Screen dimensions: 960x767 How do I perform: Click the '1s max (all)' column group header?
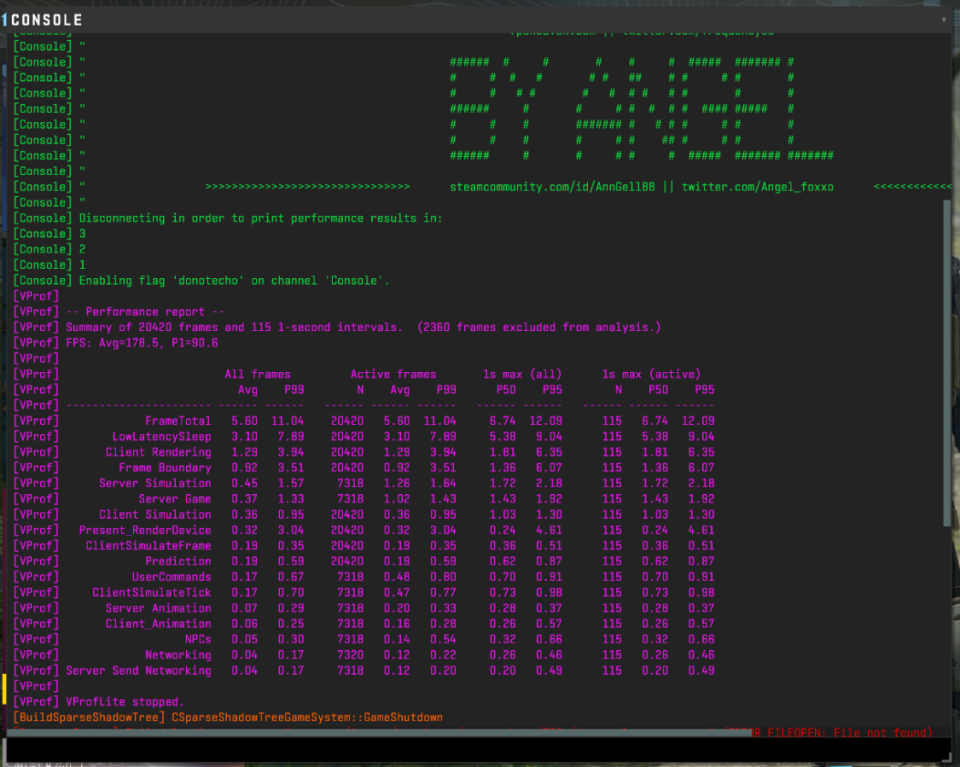522,374
